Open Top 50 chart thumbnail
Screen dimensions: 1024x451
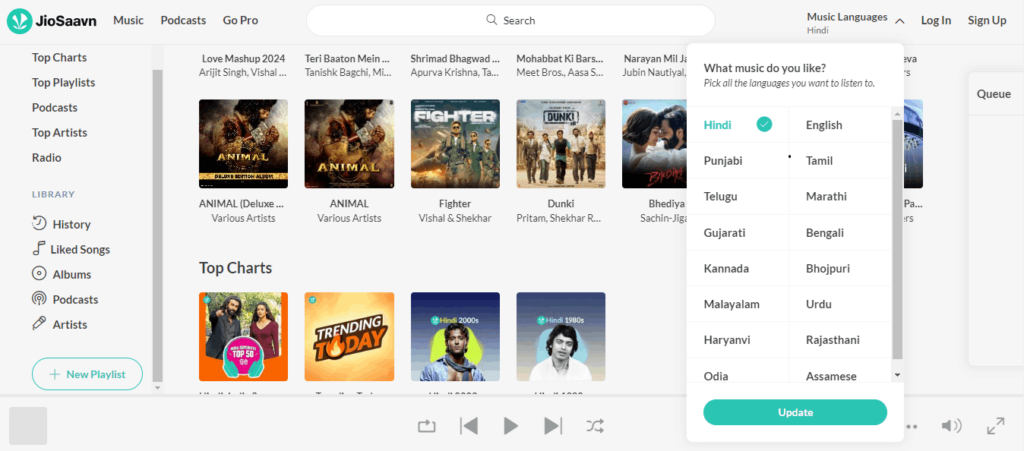tap(243, 337)
